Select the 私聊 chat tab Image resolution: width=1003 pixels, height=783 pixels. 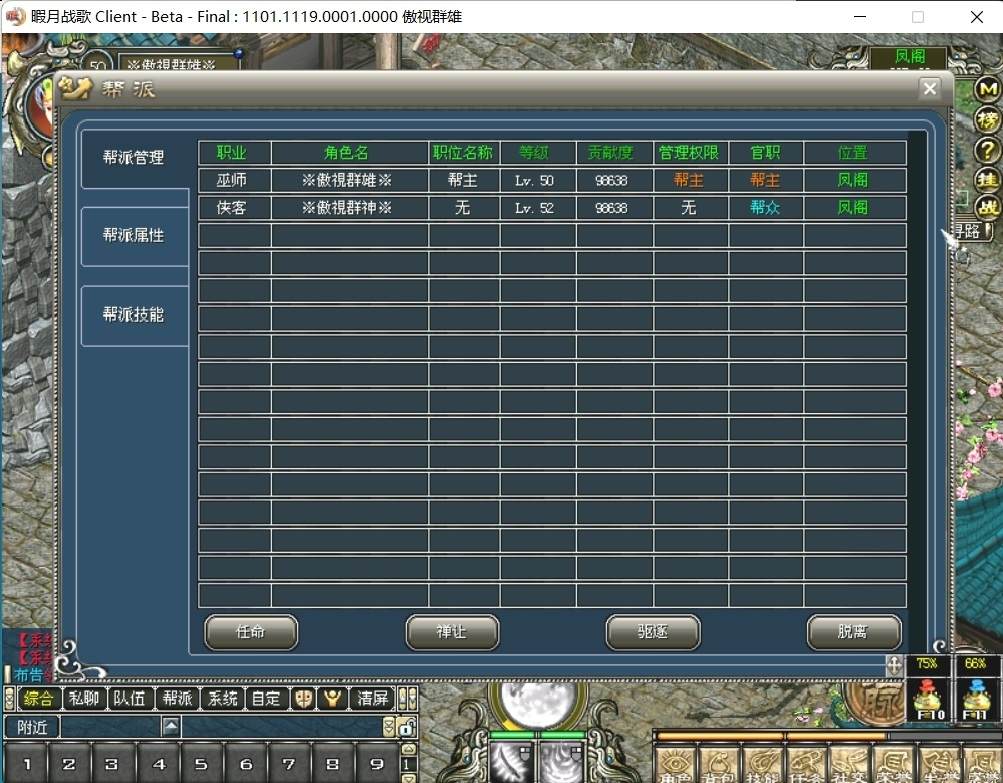84,698
